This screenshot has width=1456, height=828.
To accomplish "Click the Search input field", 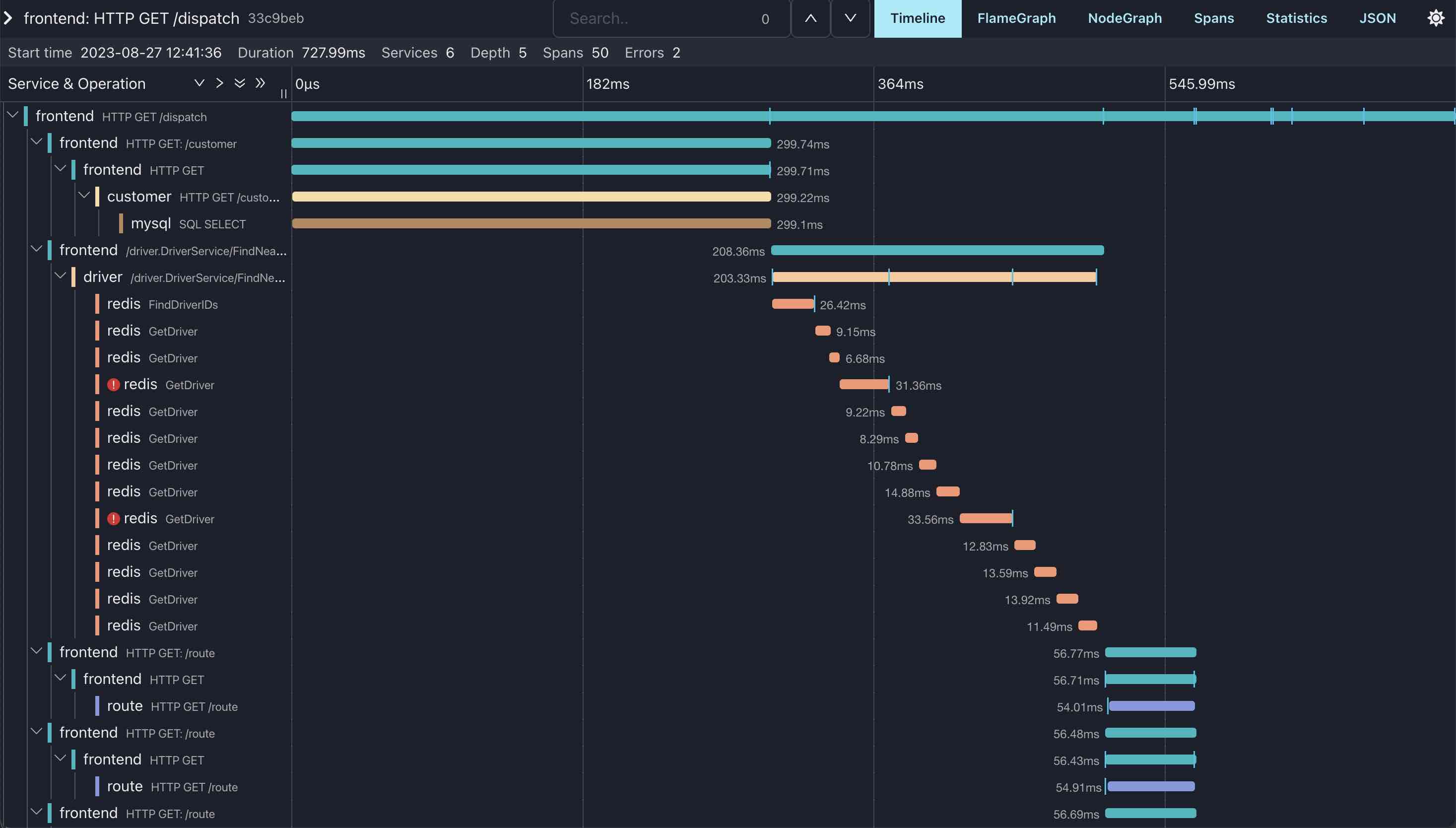I will point(671,18).
